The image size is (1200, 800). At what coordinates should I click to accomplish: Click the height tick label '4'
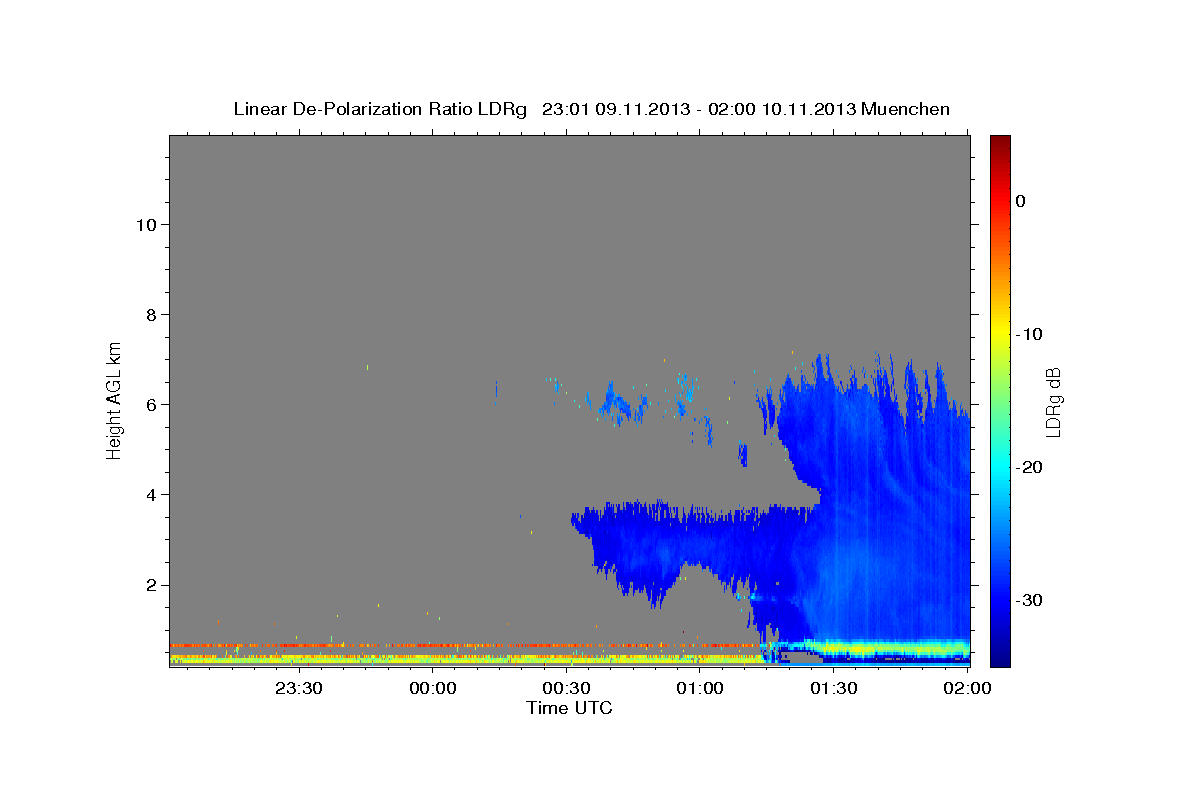(x=149, y=494)
